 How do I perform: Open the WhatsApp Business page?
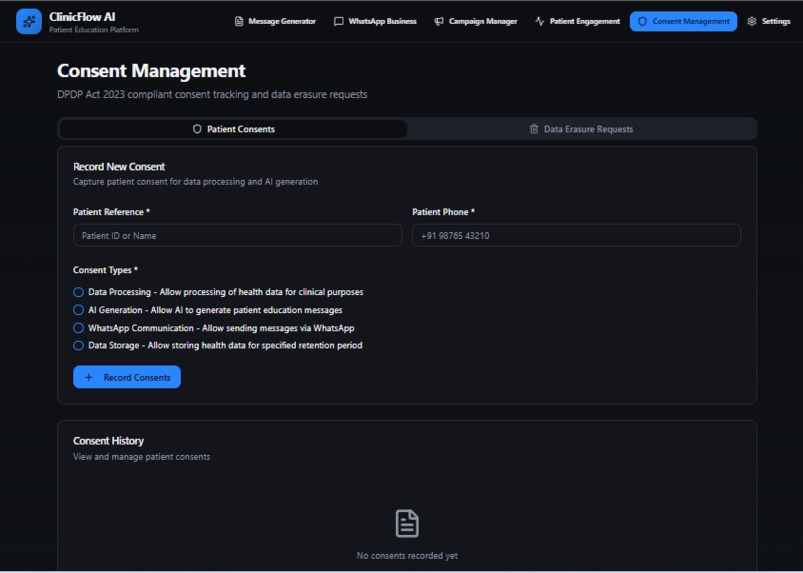(x=375, y=22)
